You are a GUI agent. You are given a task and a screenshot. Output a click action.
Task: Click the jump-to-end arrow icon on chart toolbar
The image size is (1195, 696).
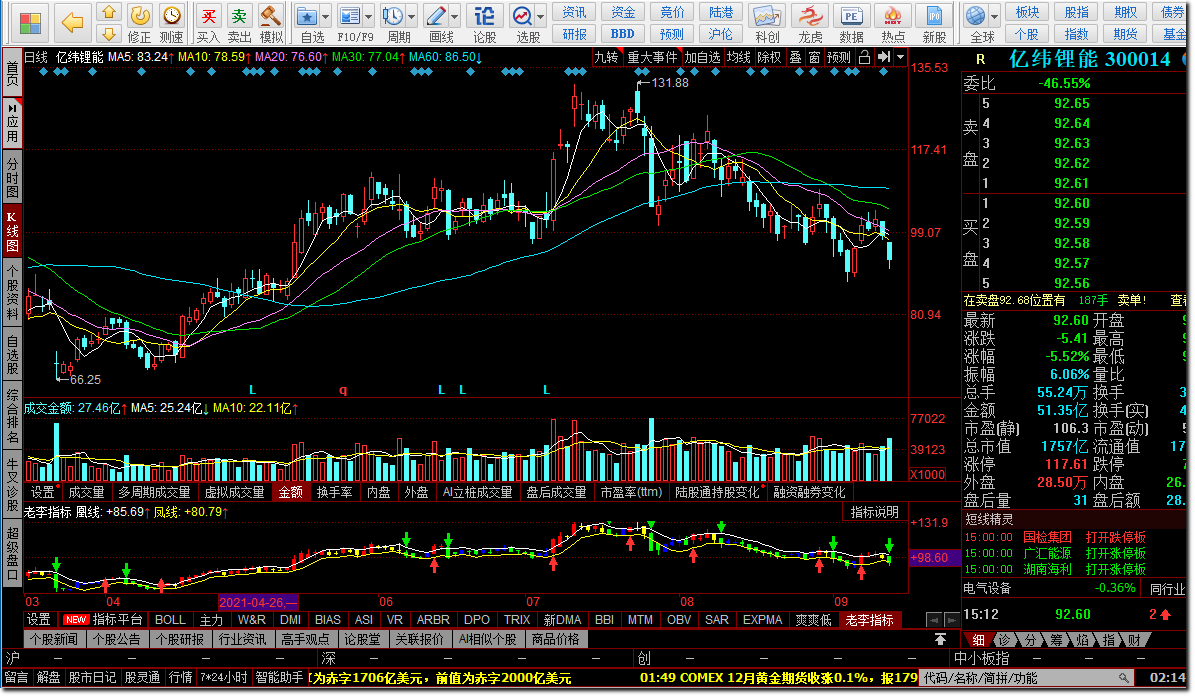point(883,57)
